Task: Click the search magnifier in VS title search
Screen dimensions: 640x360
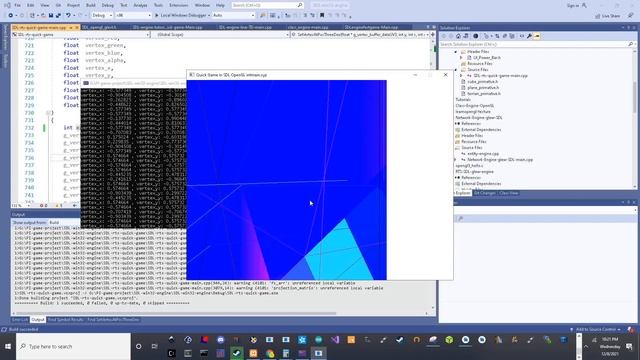Action: [x=300, y=5]
